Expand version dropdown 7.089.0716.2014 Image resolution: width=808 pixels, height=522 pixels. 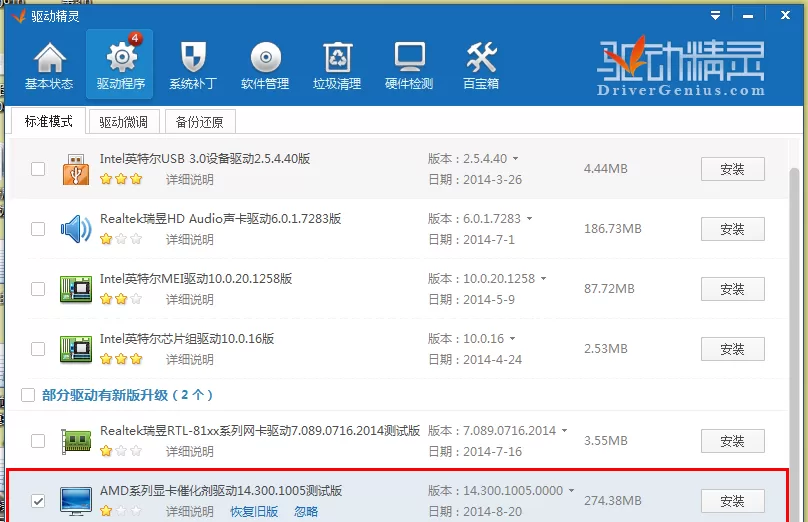tap(564, 431)
